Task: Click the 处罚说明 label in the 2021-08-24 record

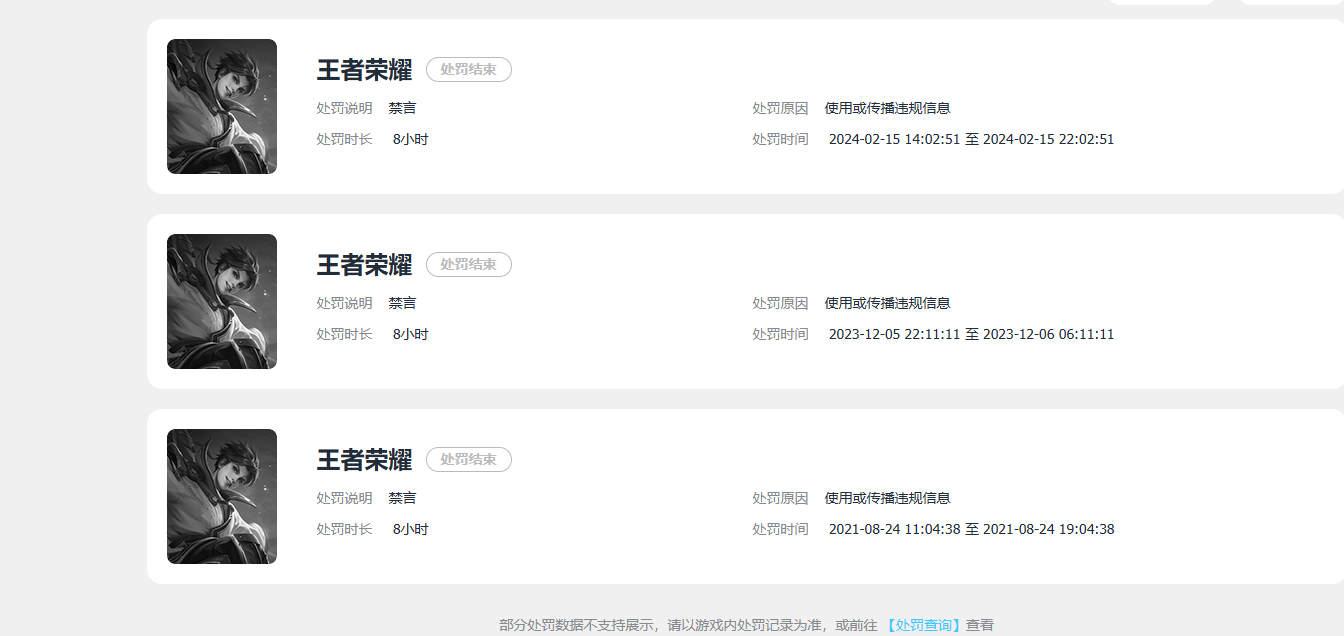Action: 344,498
